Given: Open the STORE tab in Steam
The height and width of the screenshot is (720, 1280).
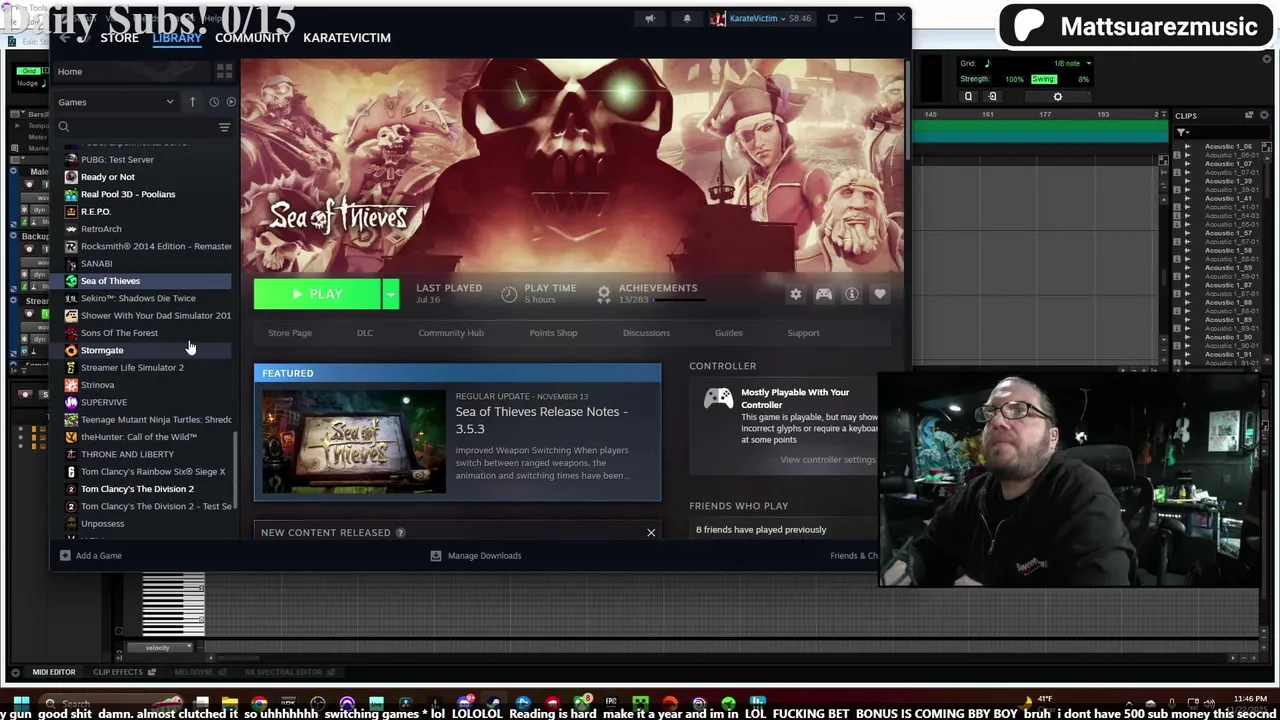Looking at the screenshot, I should [x=119, y=37].
